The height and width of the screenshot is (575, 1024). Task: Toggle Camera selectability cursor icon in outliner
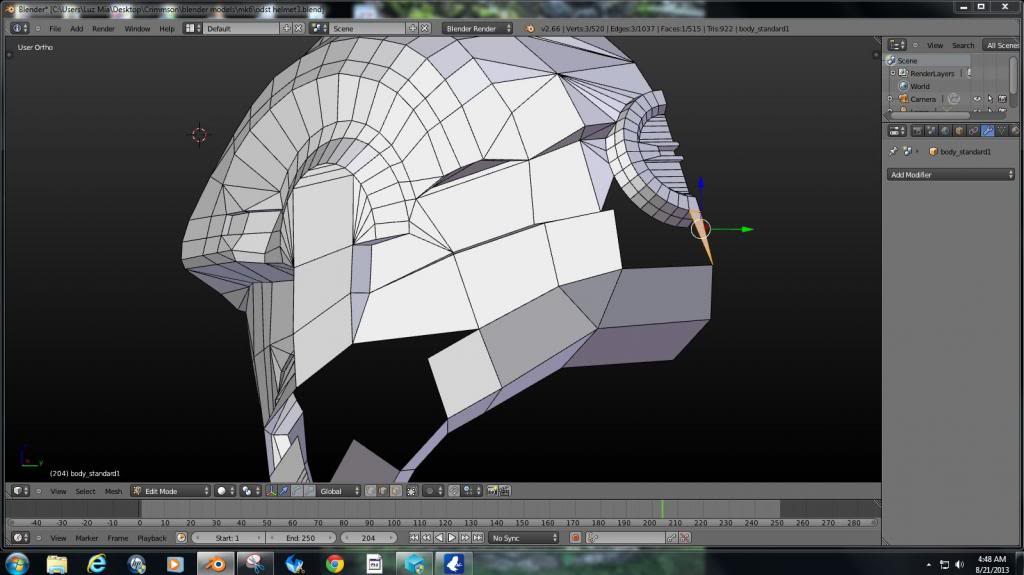(x=990, y=99)
